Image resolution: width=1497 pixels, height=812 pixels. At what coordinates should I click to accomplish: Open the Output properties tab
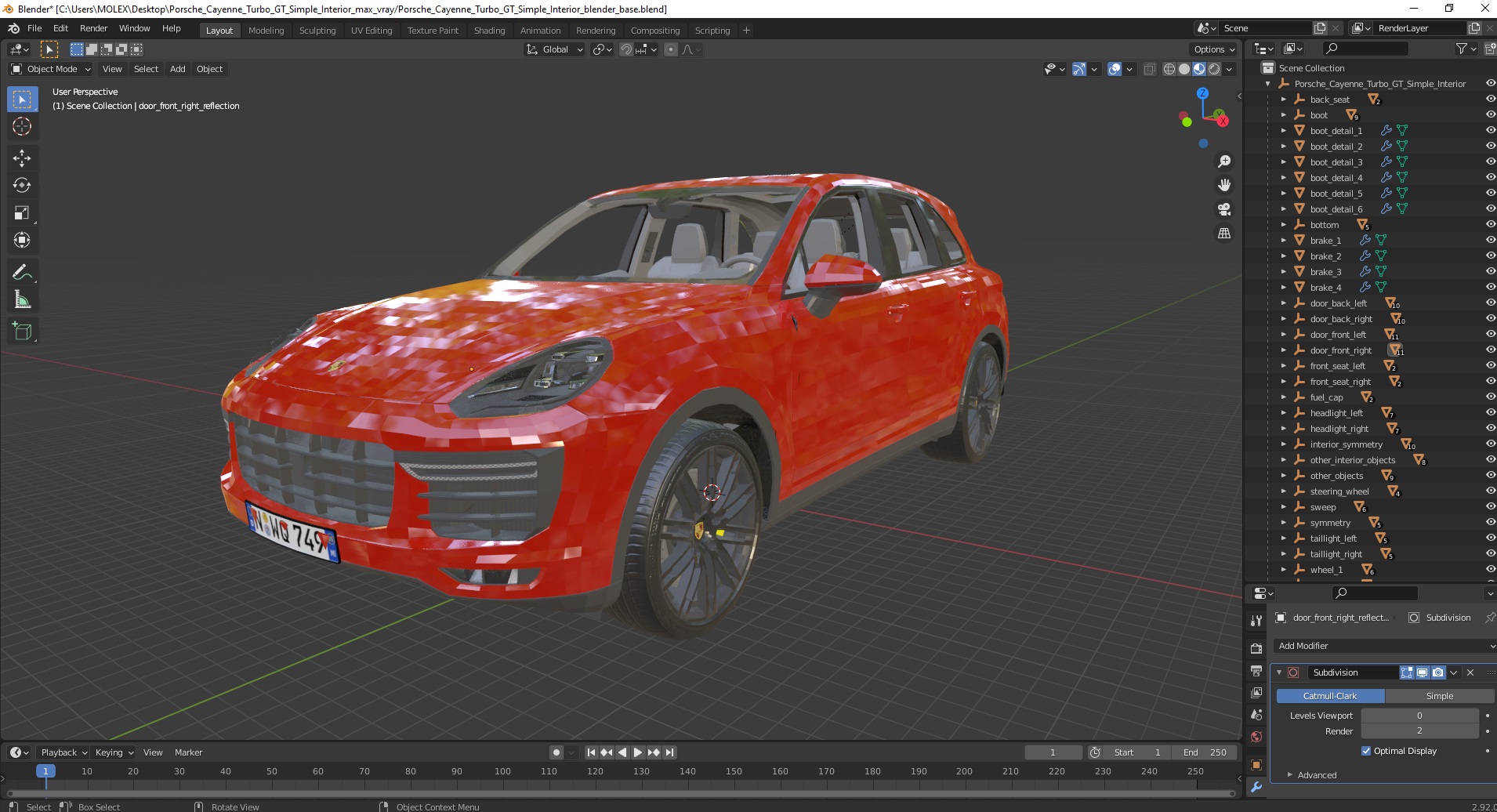[1256, 671]
